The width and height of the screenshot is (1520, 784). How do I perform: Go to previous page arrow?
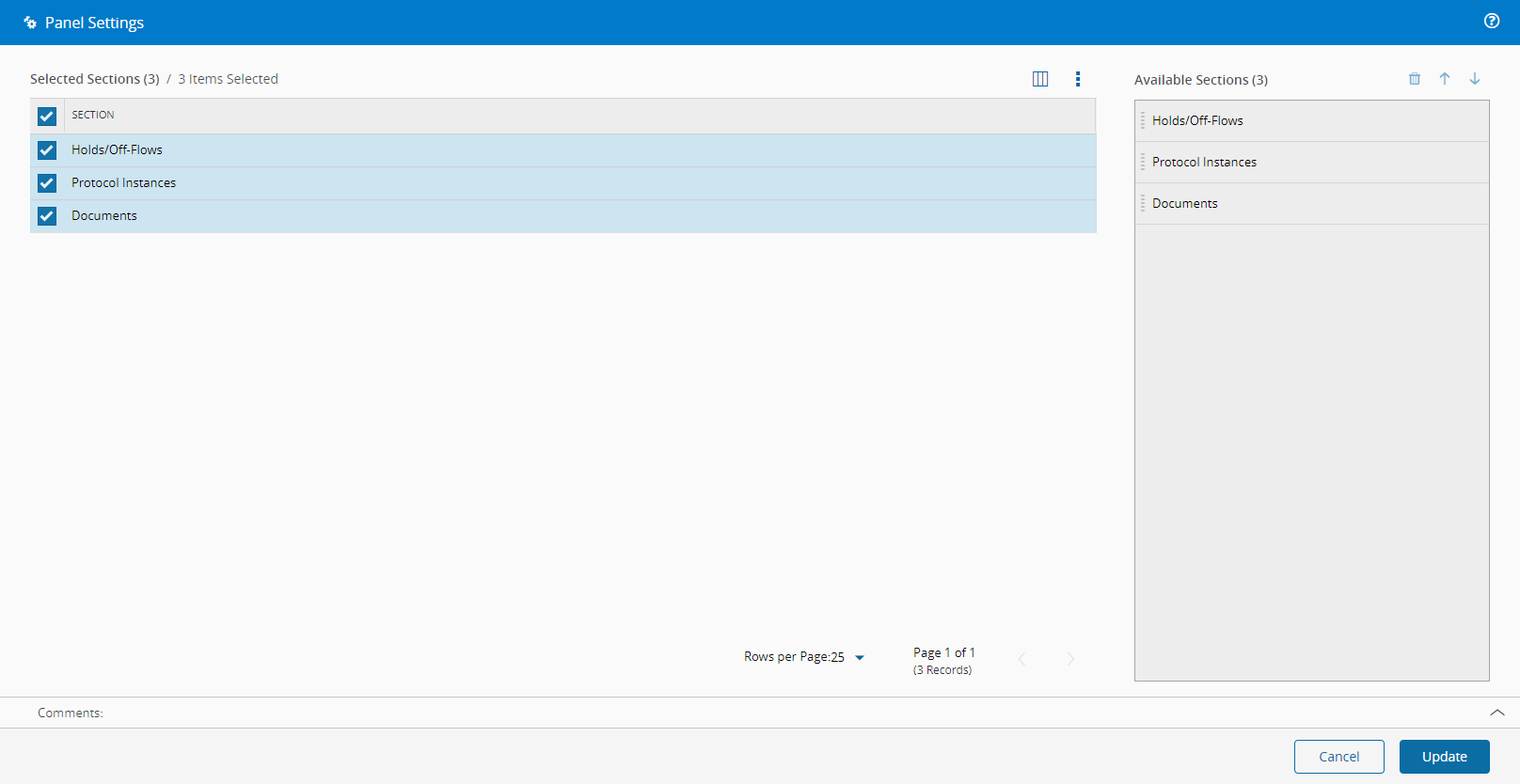coord(1022,659)
